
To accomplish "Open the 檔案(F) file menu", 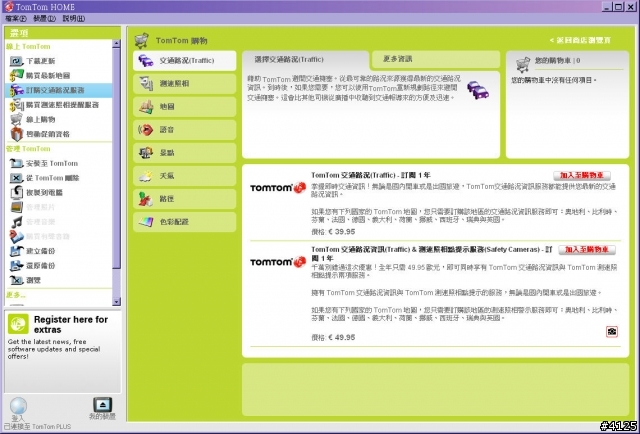I will click(16, 18).
